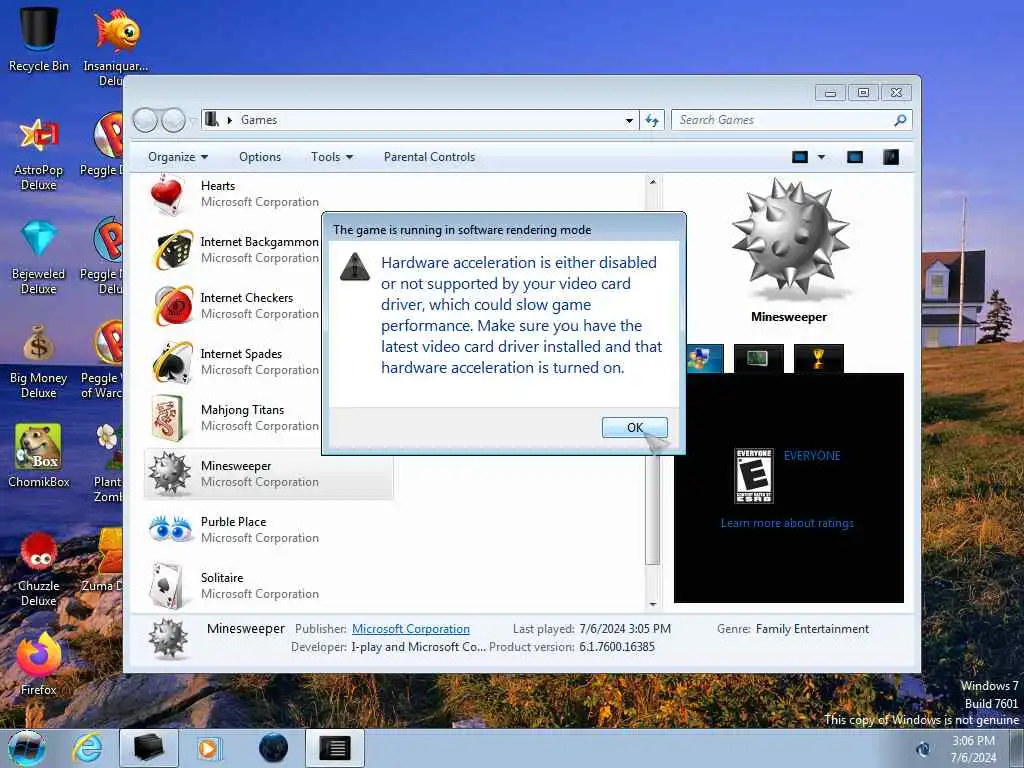Select the Internet Backgammon dice icon
1024x768 pixels.
tap(172, 249)
